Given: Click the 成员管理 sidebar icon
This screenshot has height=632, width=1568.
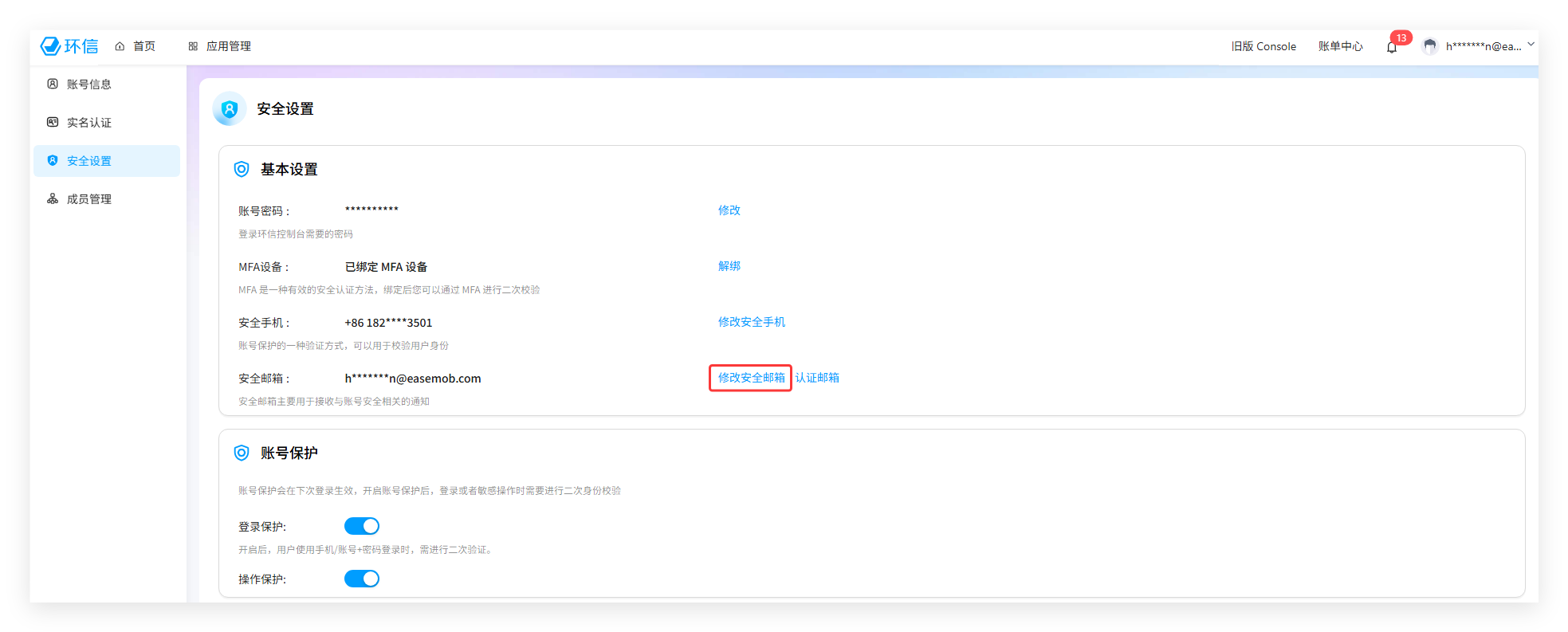Looking at the screenshot, I should (53, 198).
